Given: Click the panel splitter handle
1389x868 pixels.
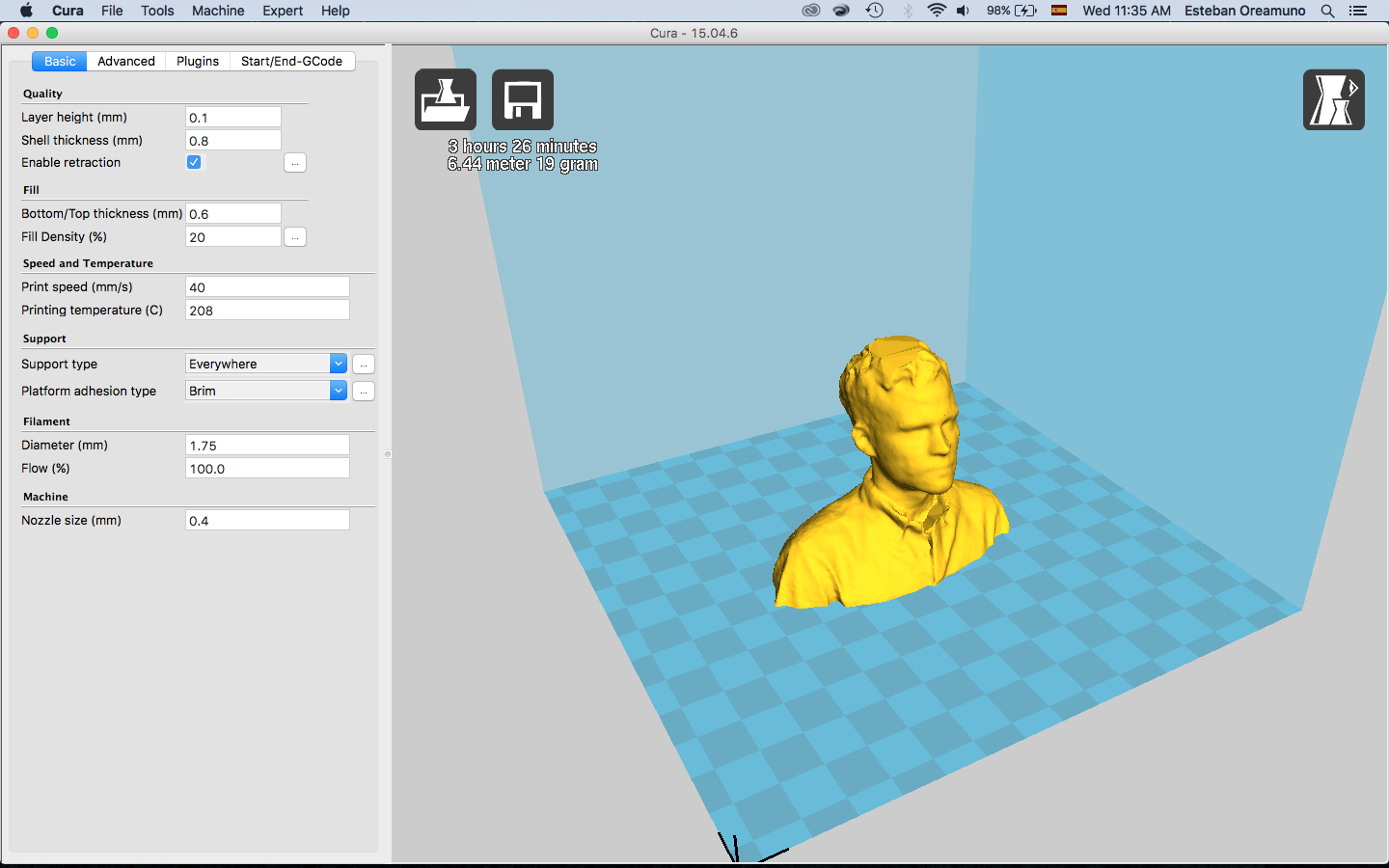Looking at the screenshot, I should pyautogui.click(x=388, y=453).
